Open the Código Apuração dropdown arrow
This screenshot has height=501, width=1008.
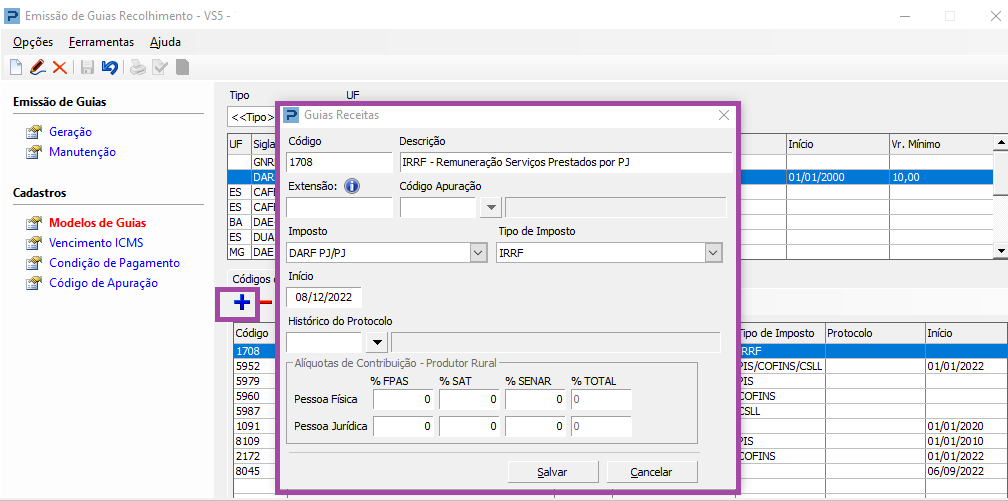(490, 208)
